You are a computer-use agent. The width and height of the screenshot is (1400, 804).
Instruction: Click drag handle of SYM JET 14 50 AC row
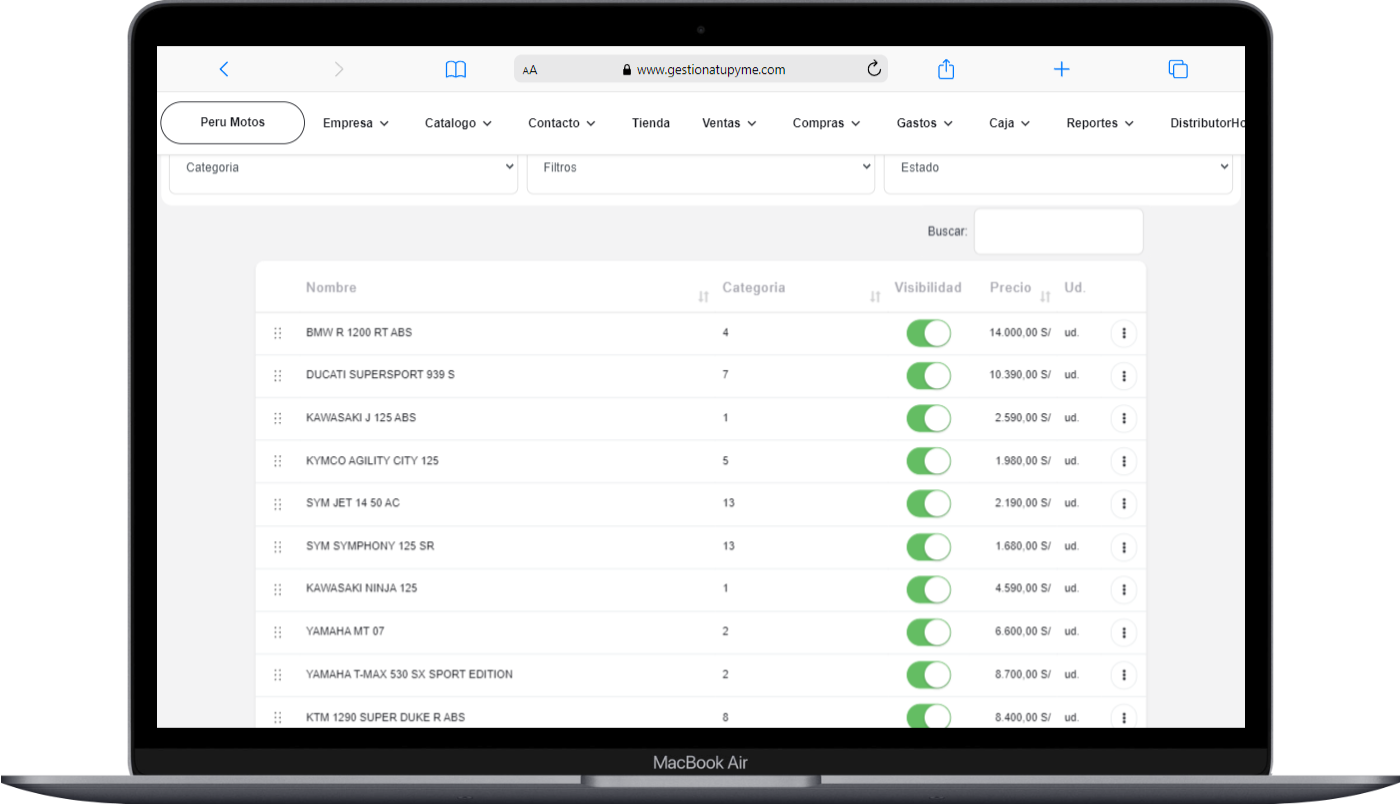pos(278,504)
